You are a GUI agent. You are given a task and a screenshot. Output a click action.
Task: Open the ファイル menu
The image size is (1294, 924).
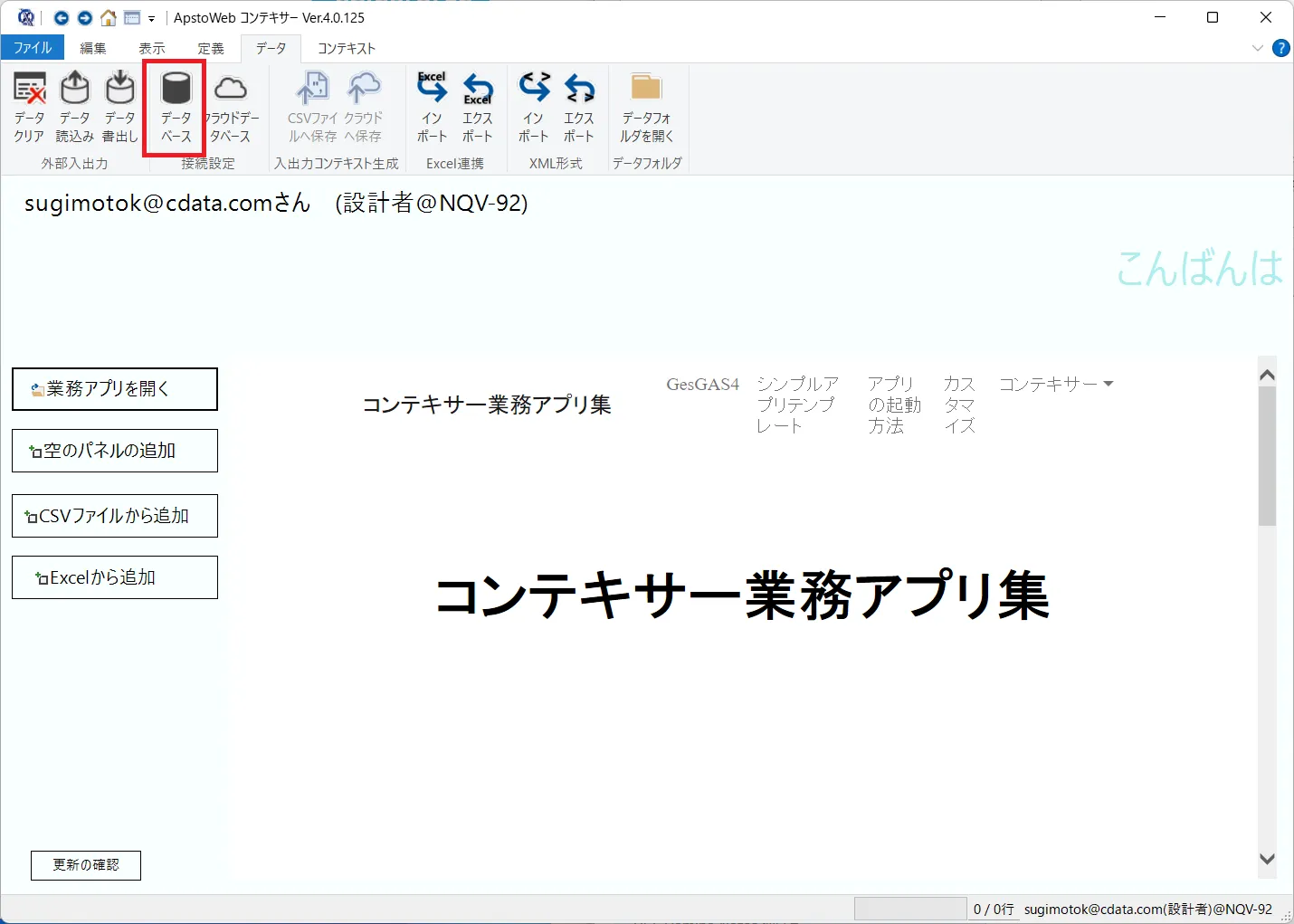click(x=33, y=47)
